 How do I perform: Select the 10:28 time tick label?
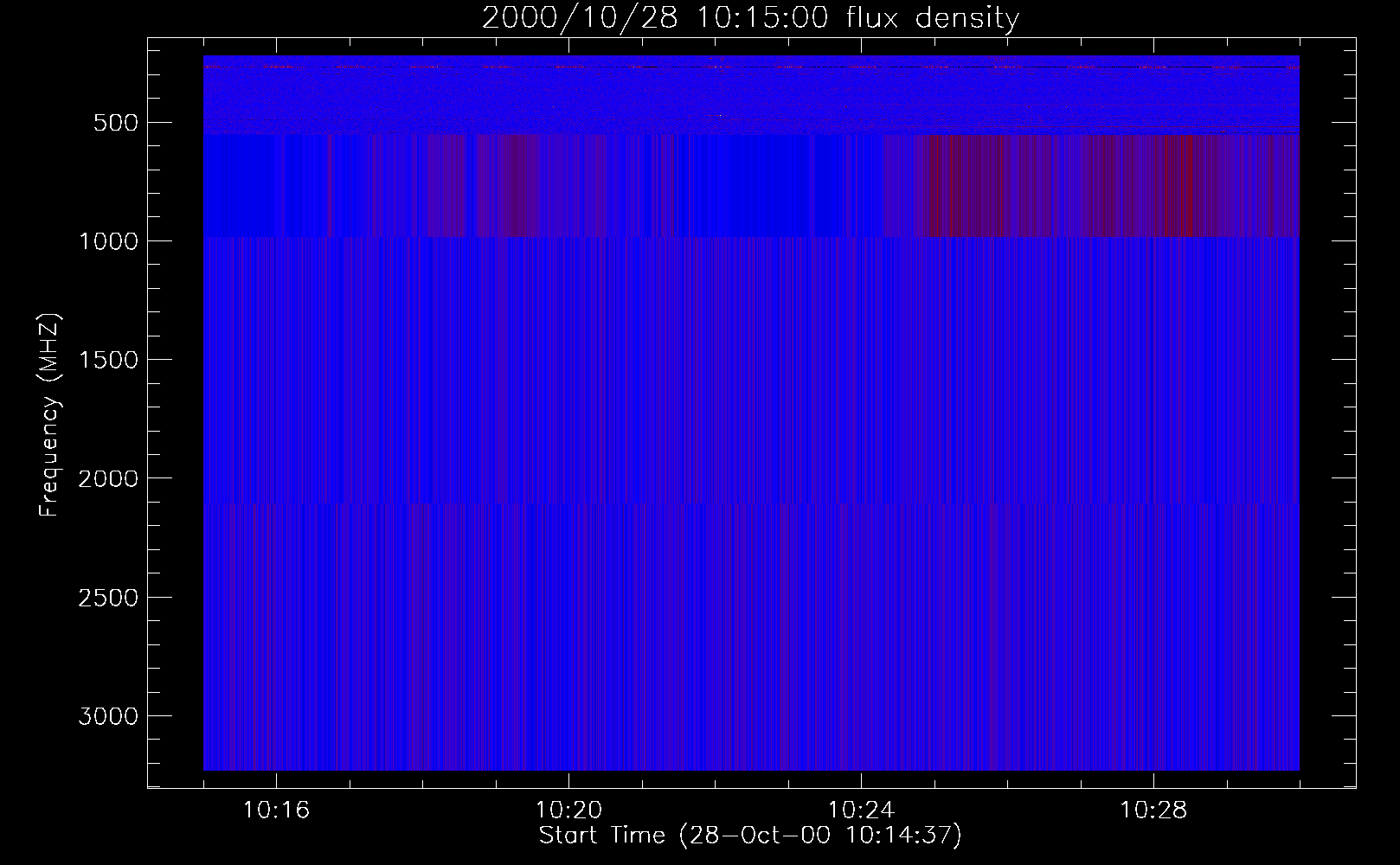1153,811
